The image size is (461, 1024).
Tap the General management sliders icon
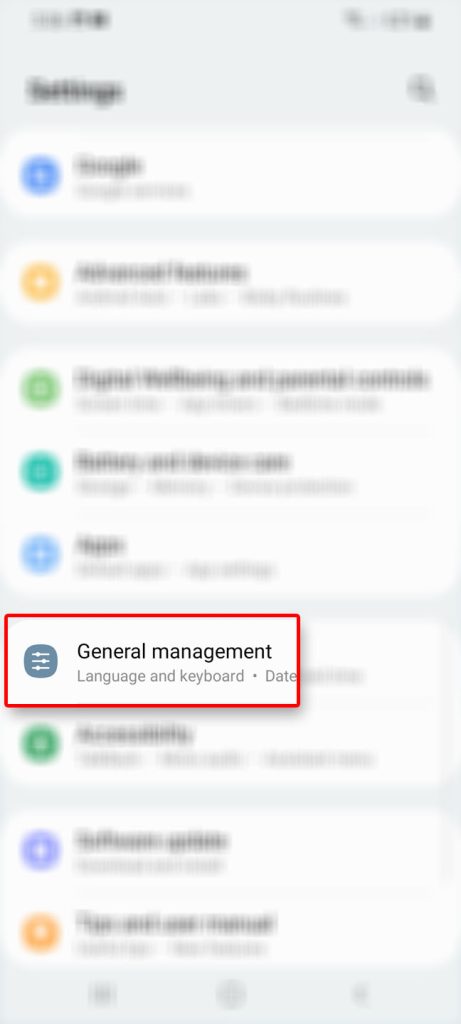pos(40,661)
